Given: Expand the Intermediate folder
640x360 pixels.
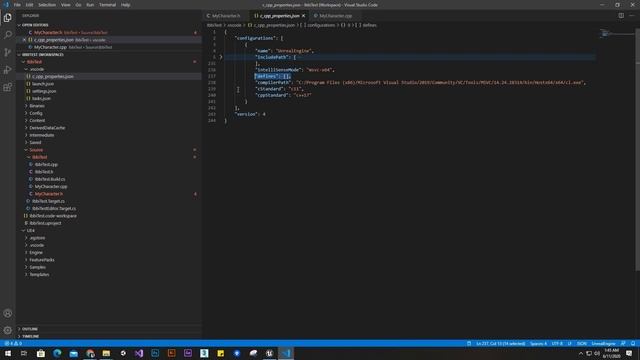Looking at the screenshot, I should (x=42, y=135).
